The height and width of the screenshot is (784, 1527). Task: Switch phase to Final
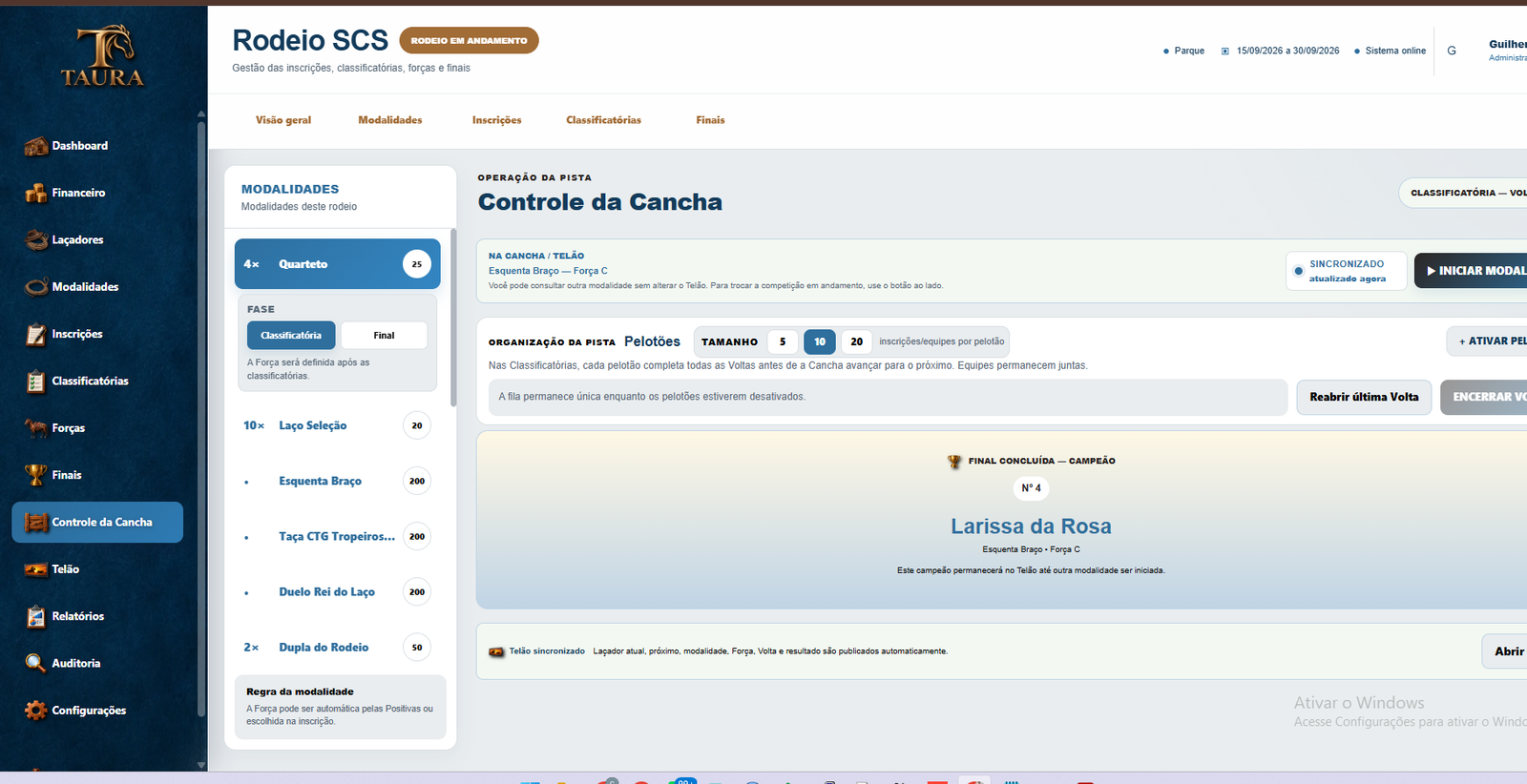tap(384, 336)
